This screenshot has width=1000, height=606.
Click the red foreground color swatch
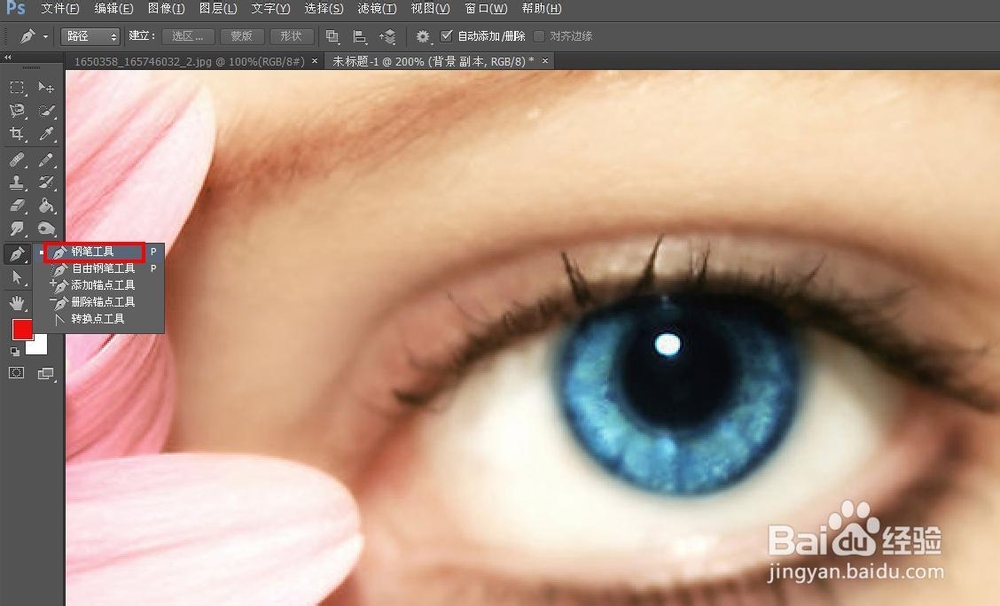click(x=23, y=329)
